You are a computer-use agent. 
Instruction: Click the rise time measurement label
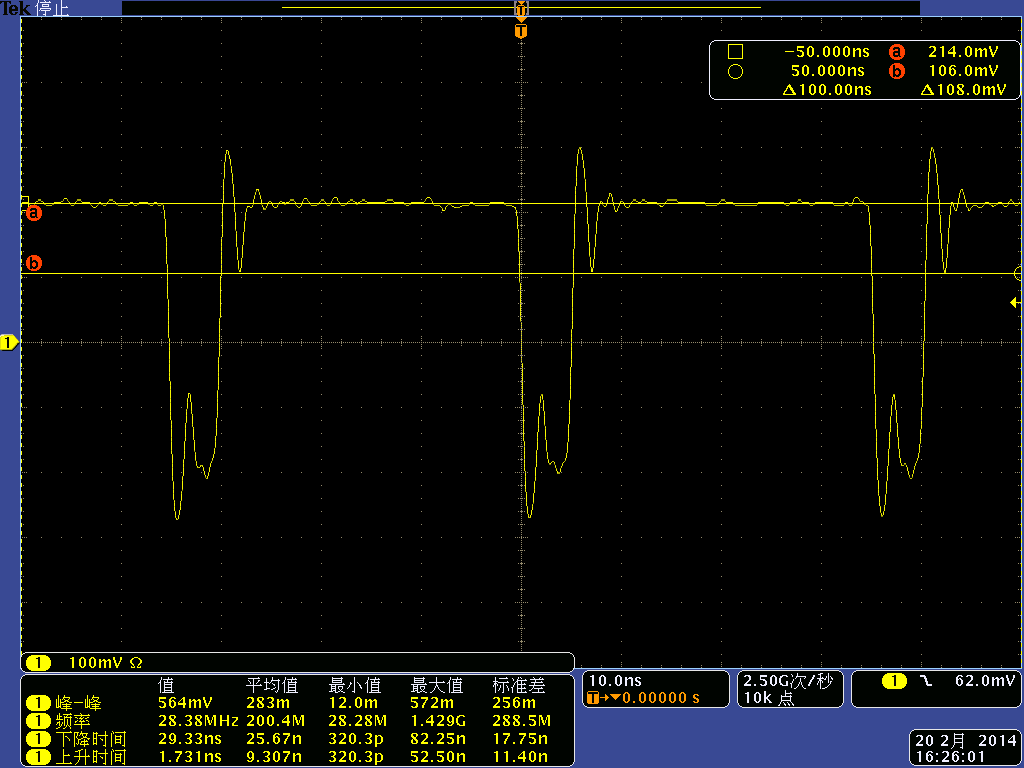pyautogui.click(x=91, y=757)
